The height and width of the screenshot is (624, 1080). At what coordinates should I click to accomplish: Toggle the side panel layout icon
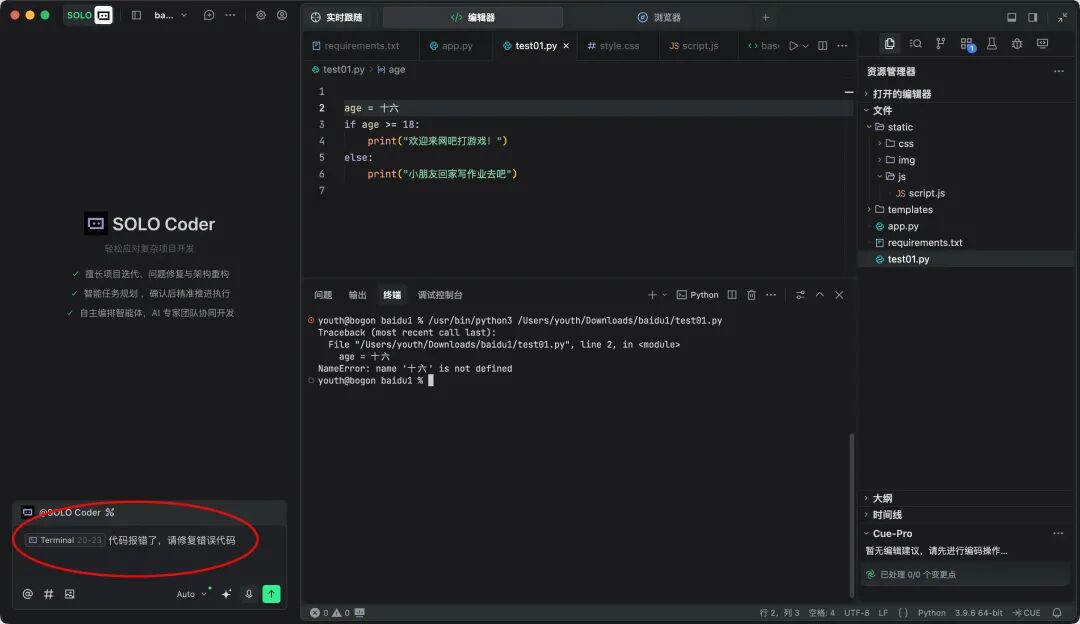1032,17
